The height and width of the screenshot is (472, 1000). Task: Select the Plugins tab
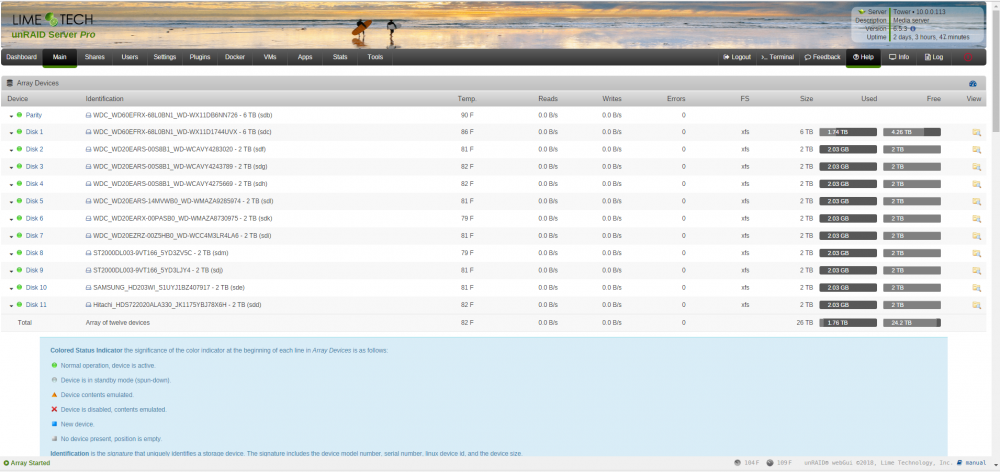pos(200,57)
